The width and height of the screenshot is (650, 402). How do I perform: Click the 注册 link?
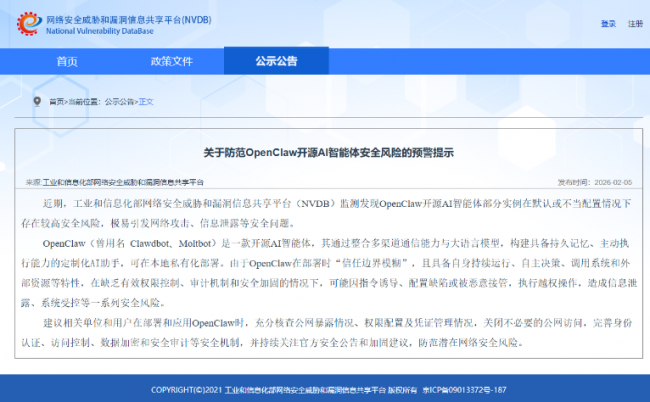pos(635,24)
